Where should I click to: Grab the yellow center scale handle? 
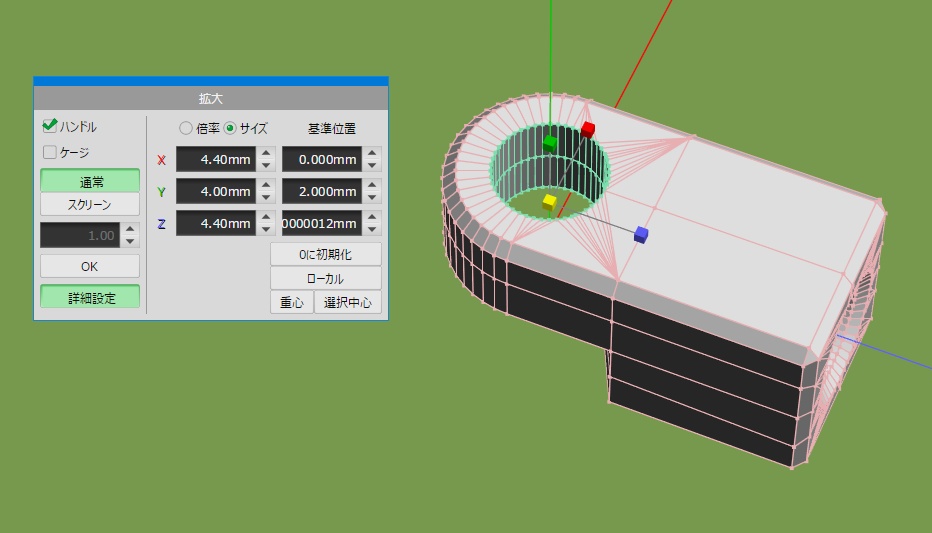550,202
